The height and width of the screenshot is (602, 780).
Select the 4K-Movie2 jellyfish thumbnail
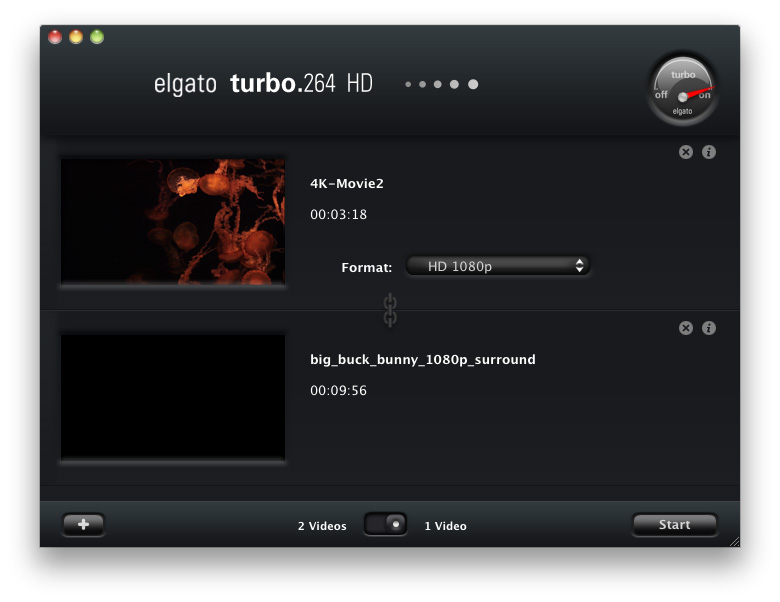(x=173, y=221)
